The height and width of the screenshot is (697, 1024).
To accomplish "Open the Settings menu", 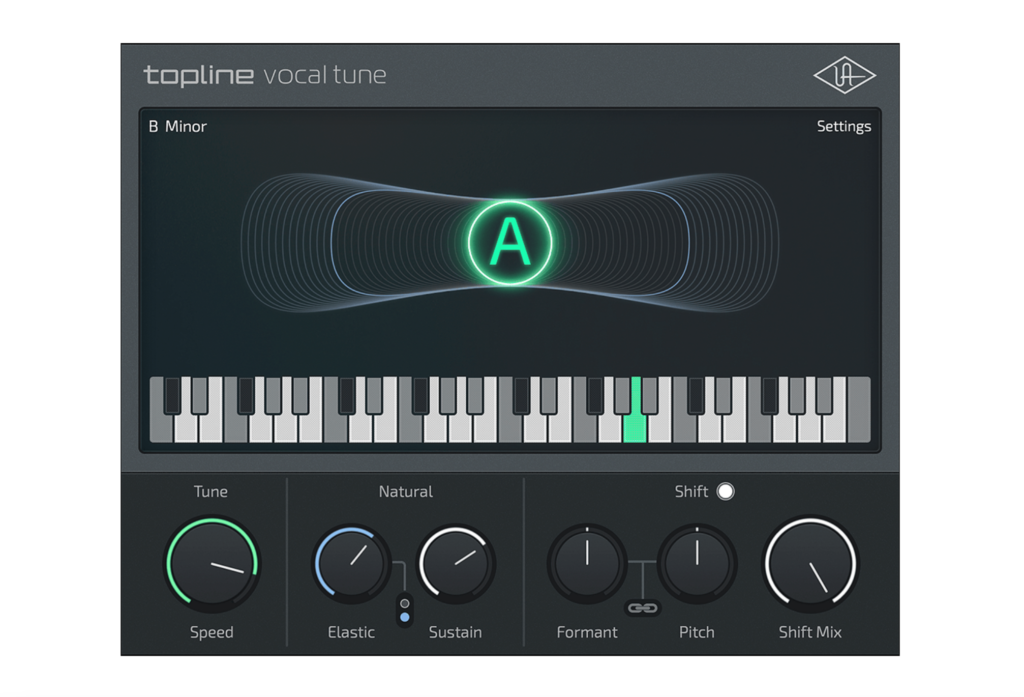I will [844, 126].
